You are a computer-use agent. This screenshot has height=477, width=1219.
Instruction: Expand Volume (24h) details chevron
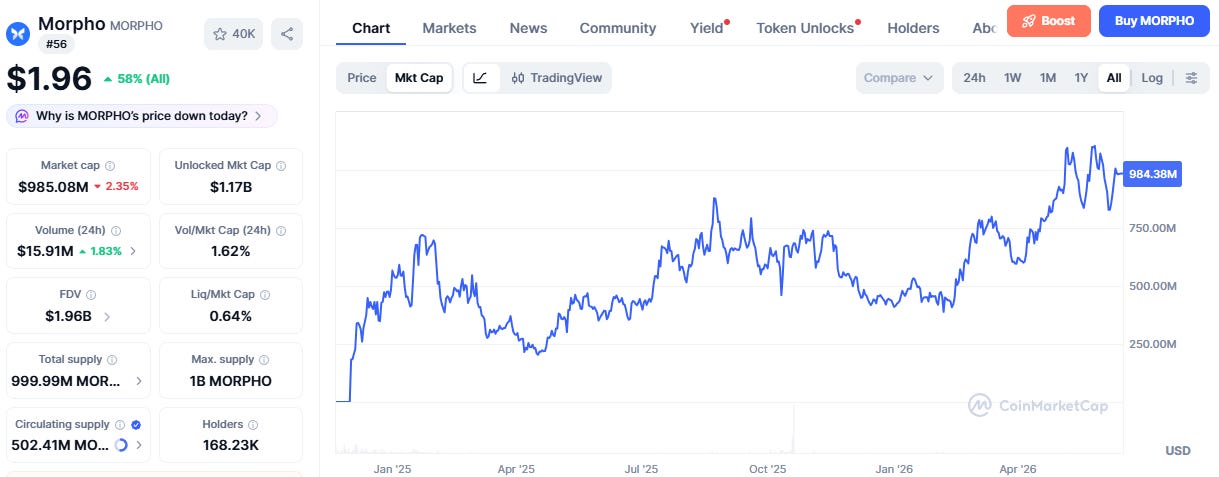pyautogui.click(x=133, y=251)
